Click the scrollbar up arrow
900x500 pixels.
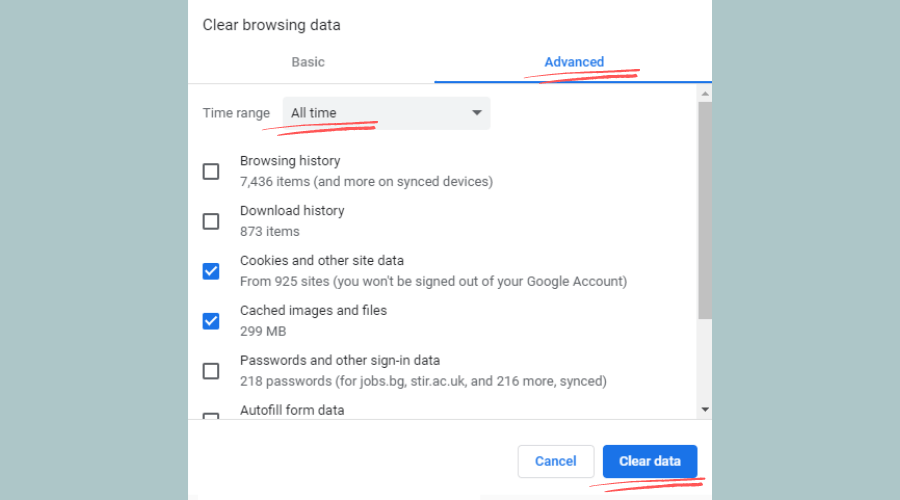705,94
